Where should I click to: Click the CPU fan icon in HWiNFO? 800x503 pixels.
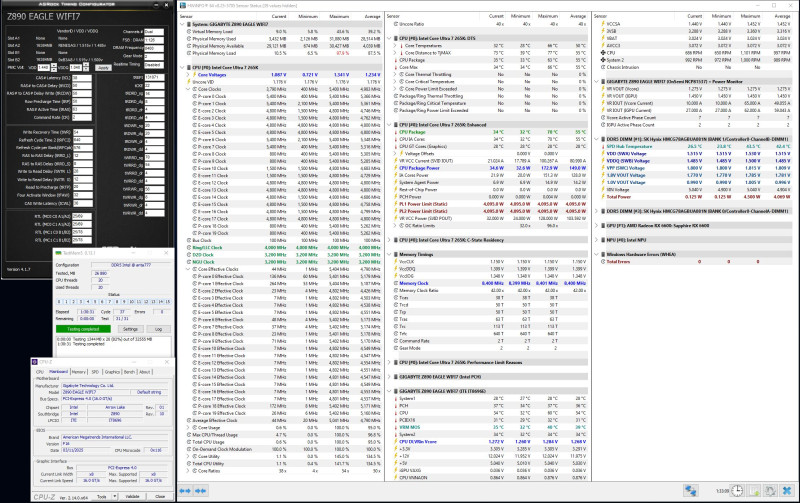coord(603,53)
